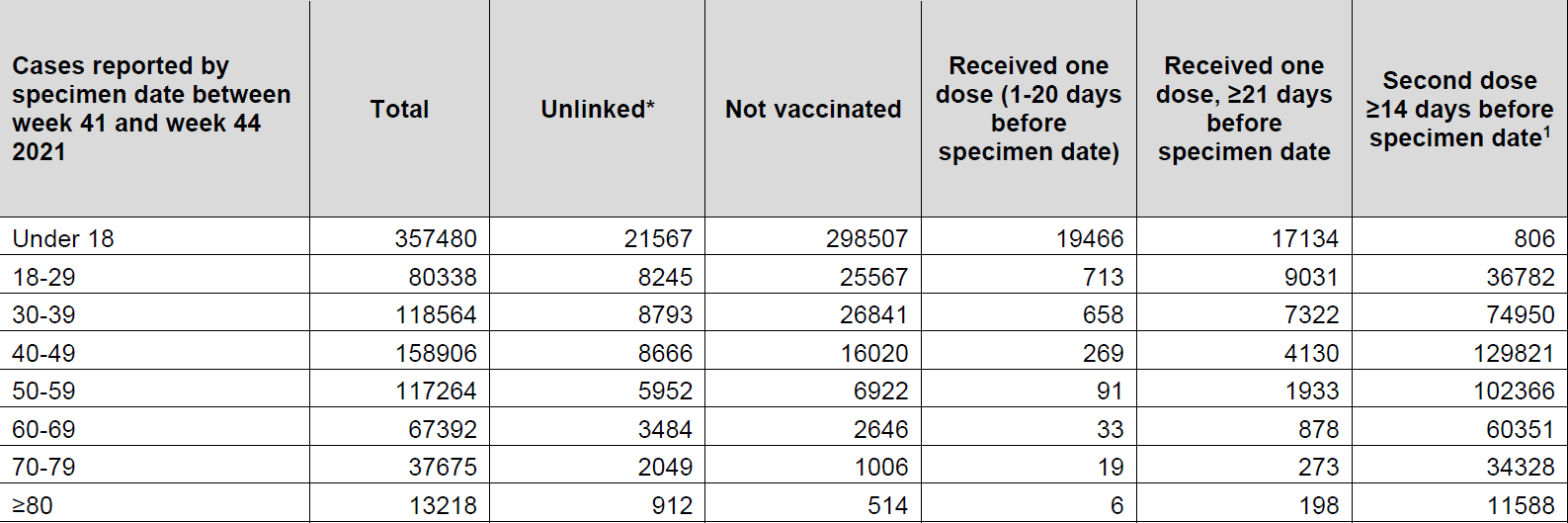This screenshot has height=523, width=1568.
Task: Select the unlinked value 8793
Action: [665, 314]
